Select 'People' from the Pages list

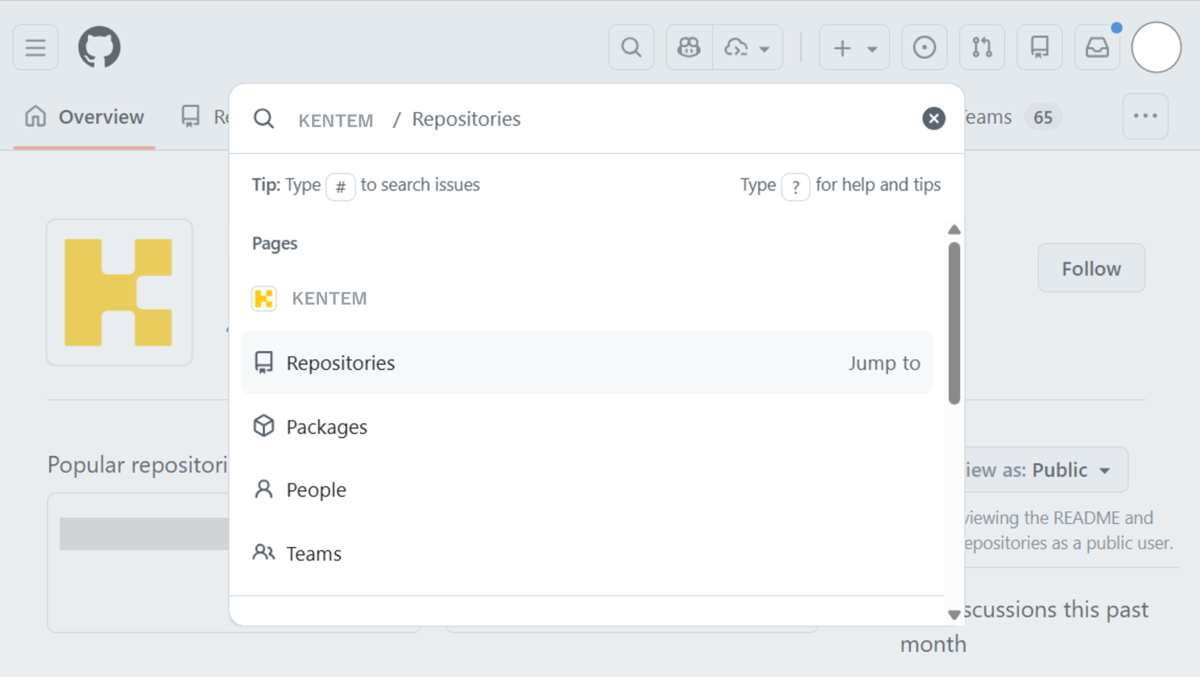pos(315,489)
